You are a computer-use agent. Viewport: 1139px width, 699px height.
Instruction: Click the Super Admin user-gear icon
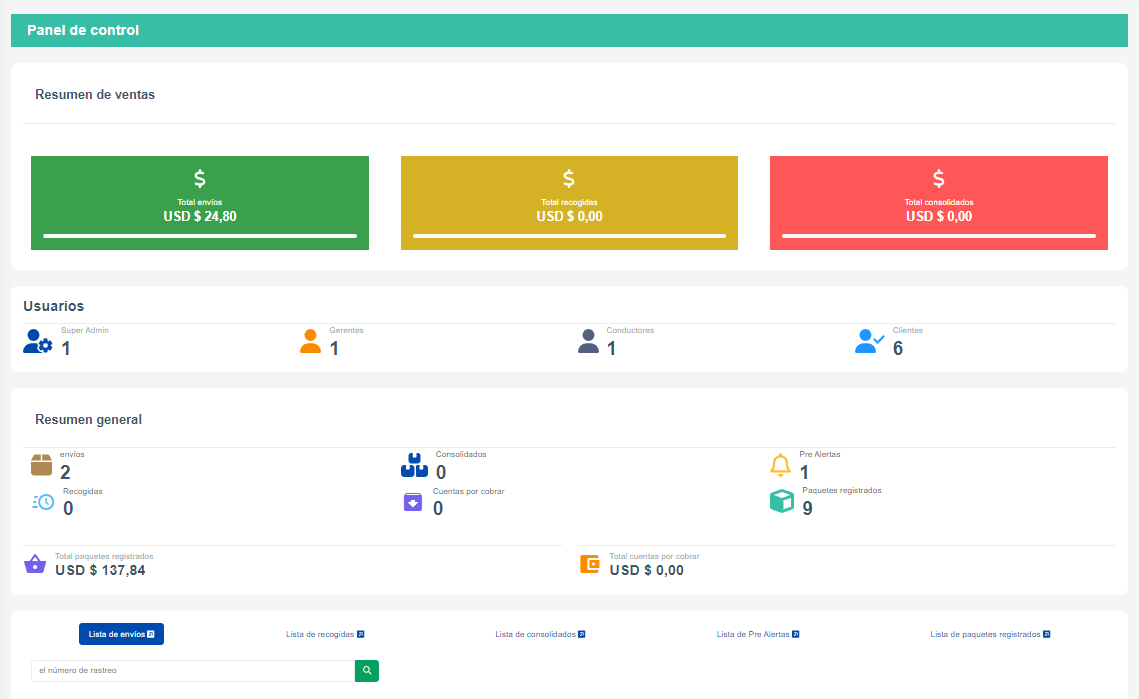(37, 342)
